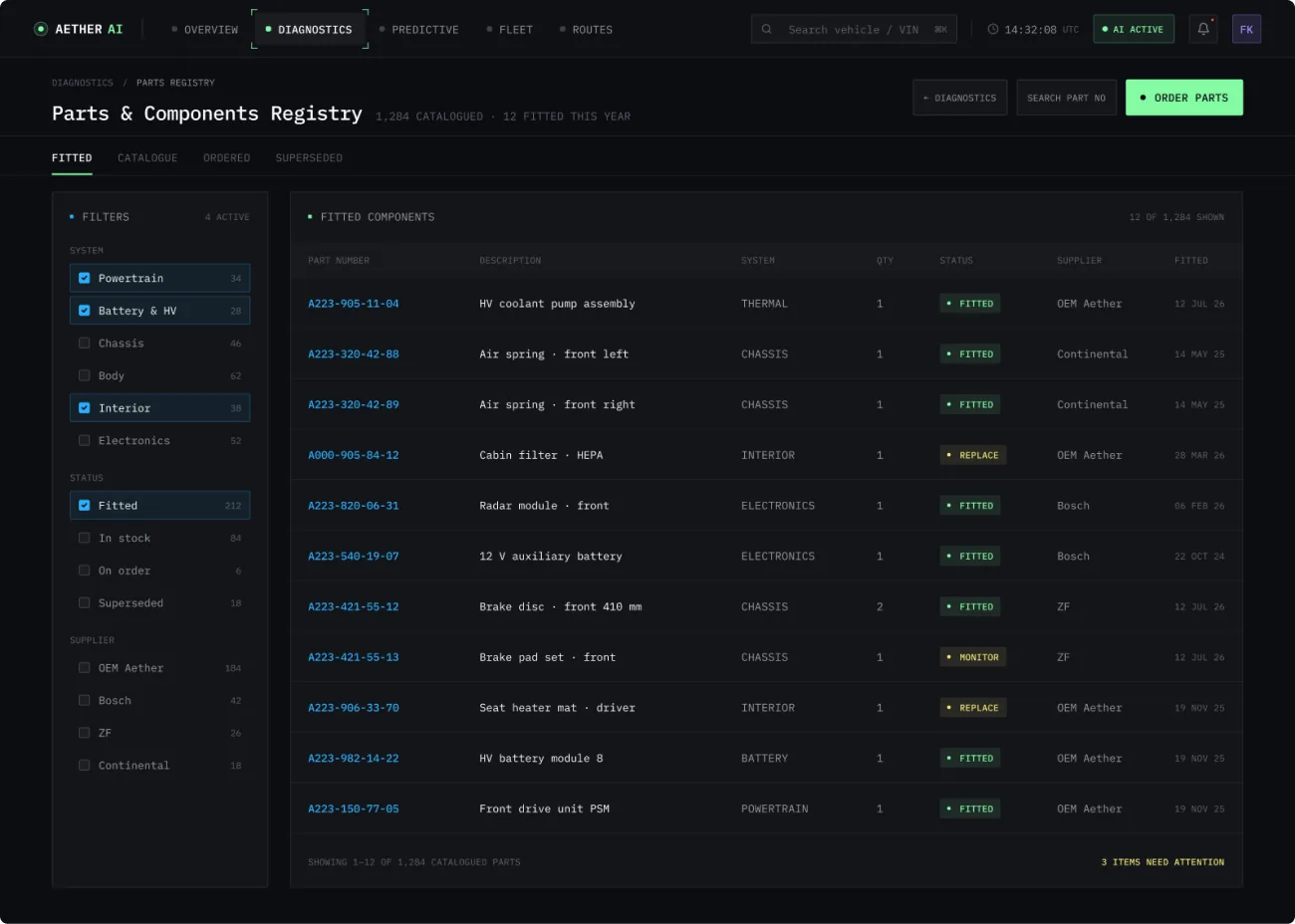Open part number A223-150-77-05
Screen dimensions: 1295x924
click(354, 808)
